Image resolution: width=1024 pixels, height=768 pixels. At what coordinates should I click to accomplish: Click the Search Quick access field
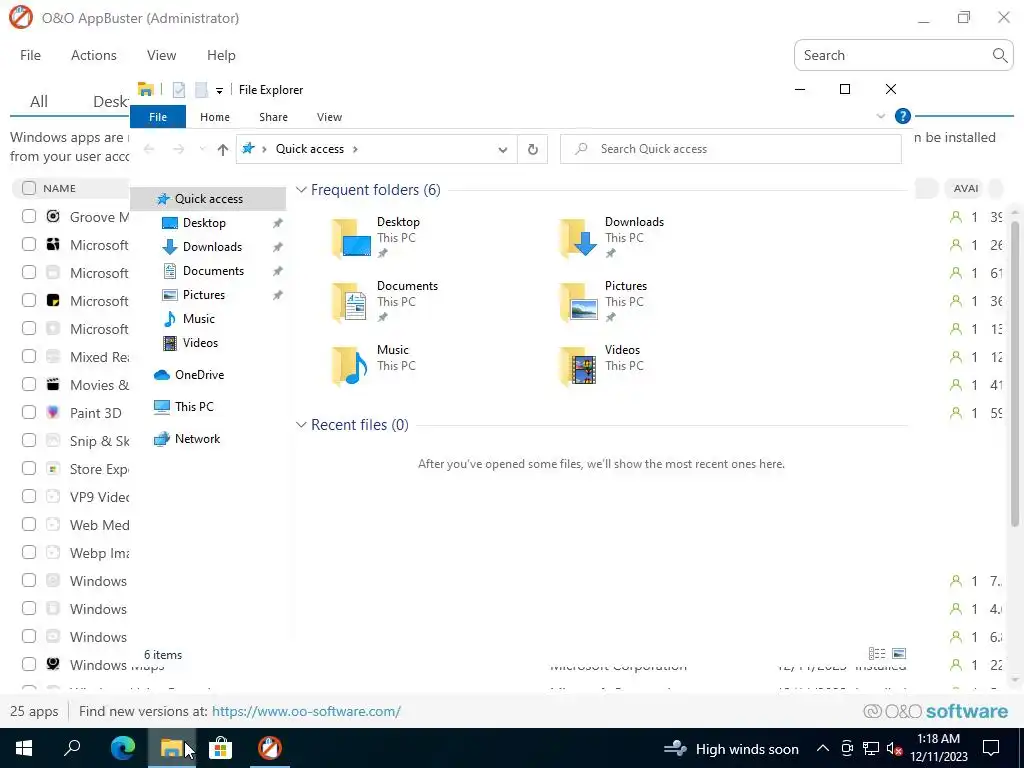731,150
